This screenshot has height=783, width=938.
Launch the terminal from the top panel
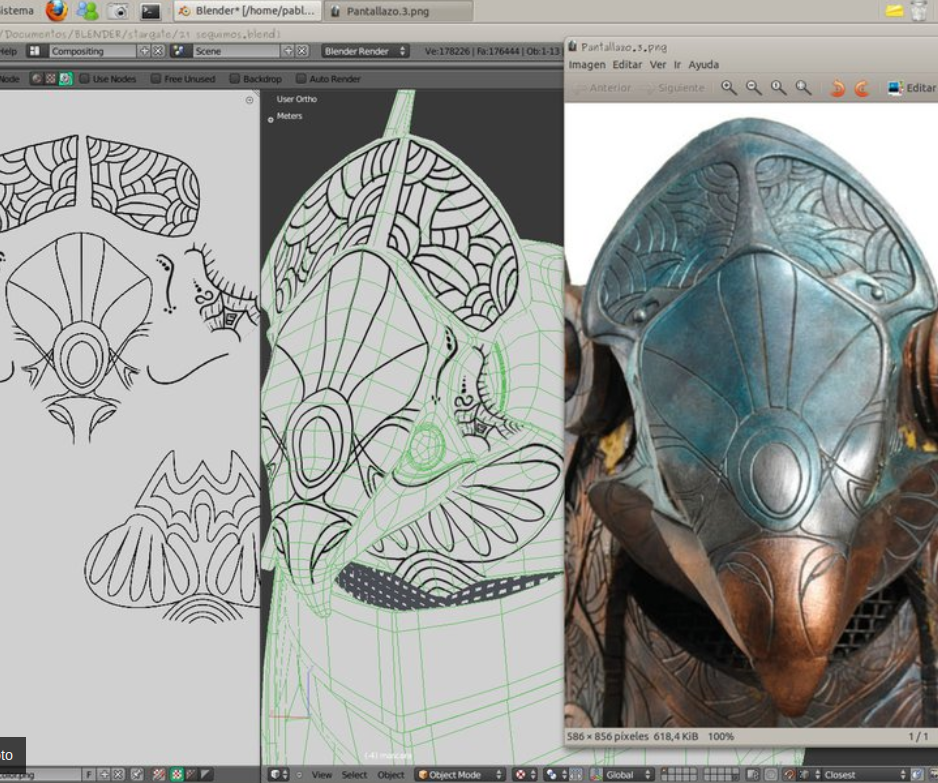point(150,11)
